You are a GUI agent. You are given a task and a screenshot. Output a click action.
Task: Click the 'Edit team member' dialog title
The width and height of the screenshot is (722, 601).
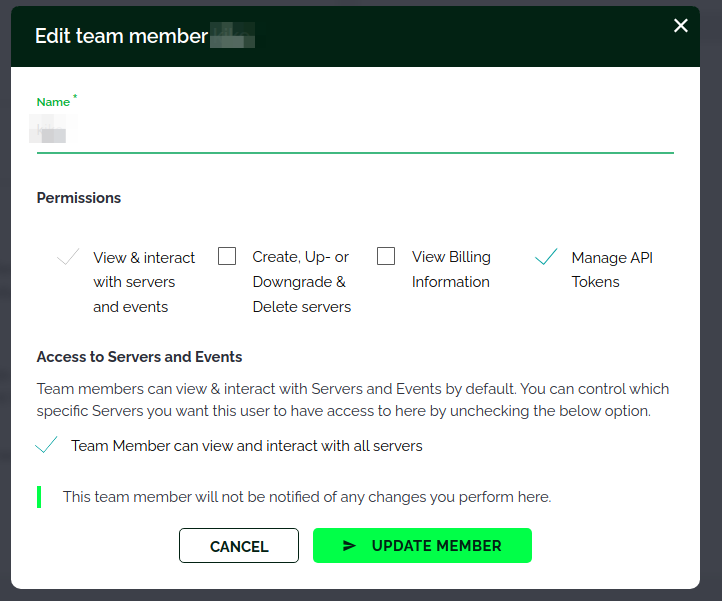pos(121,36)
